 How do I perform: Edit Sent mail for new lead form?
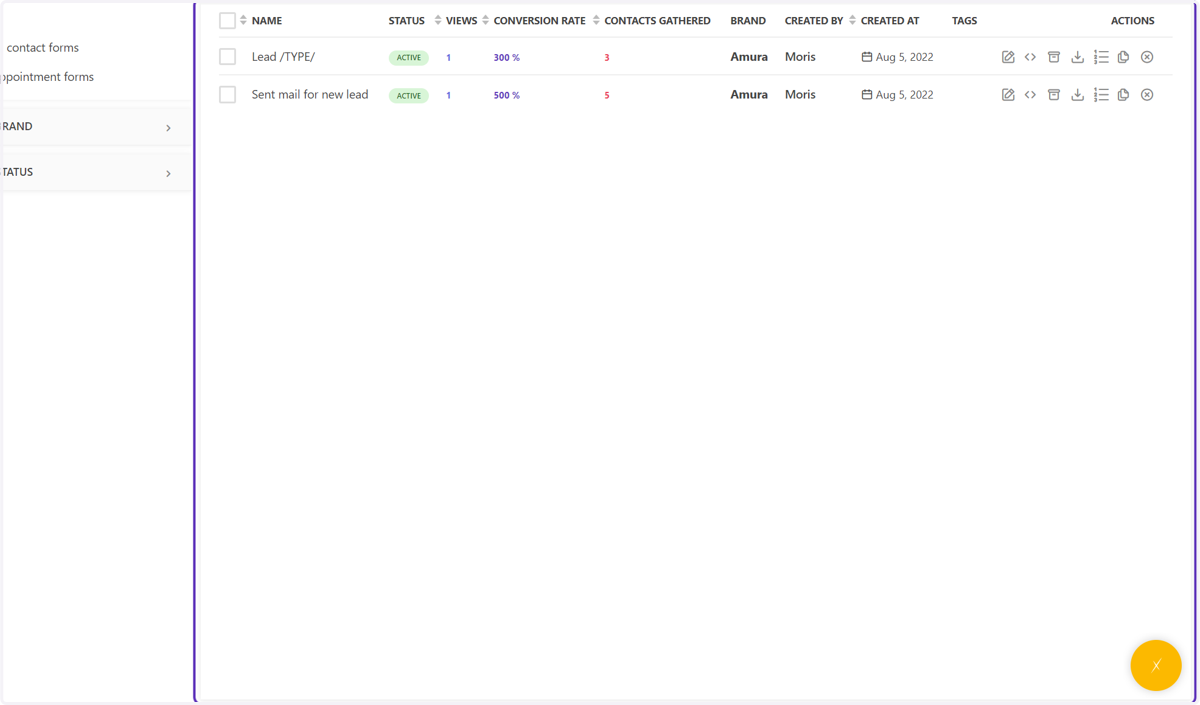pyautogui.click(x=1008, y=95)
